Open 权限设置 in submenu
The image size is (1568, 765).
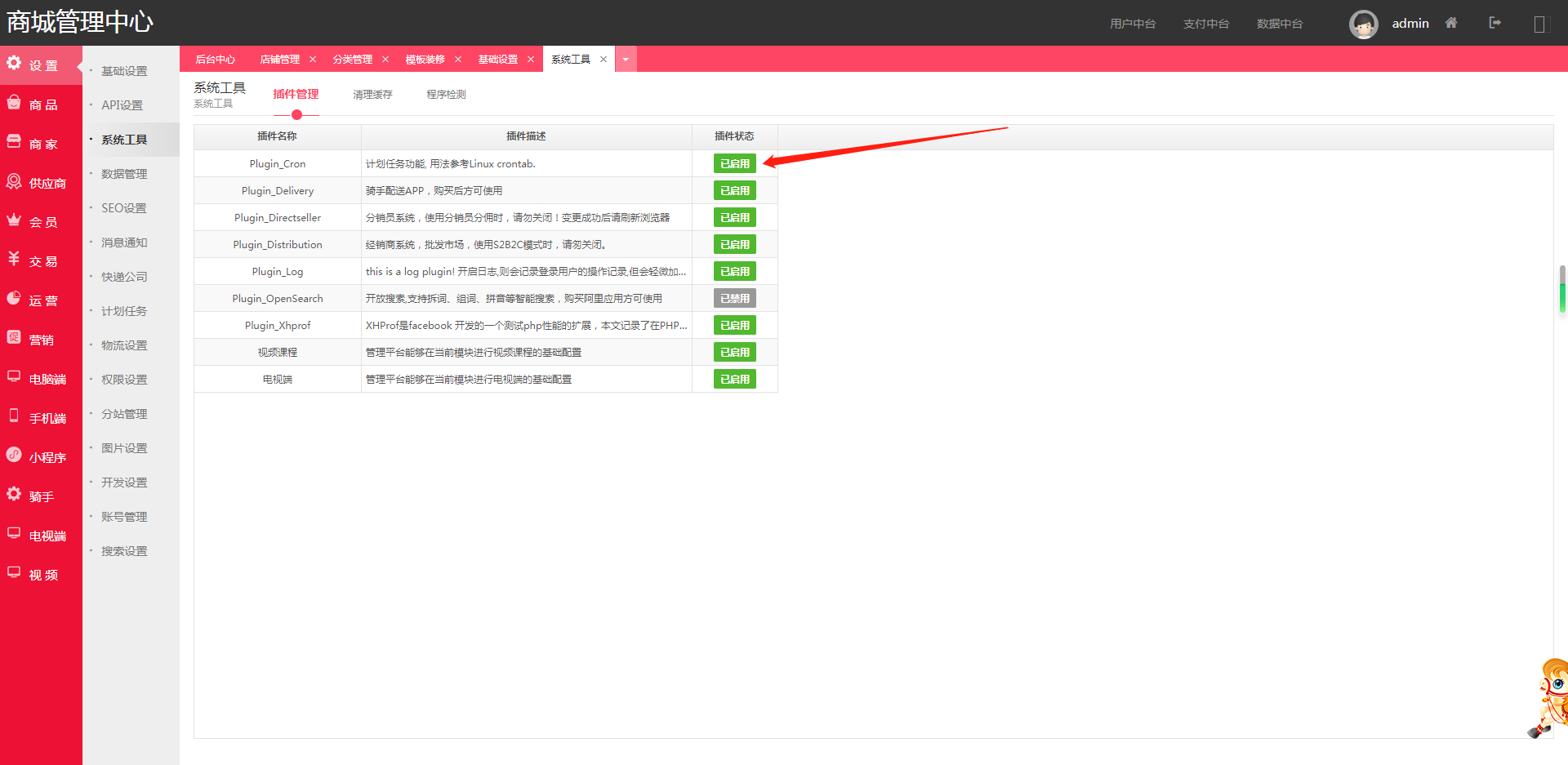click(124, 380)
